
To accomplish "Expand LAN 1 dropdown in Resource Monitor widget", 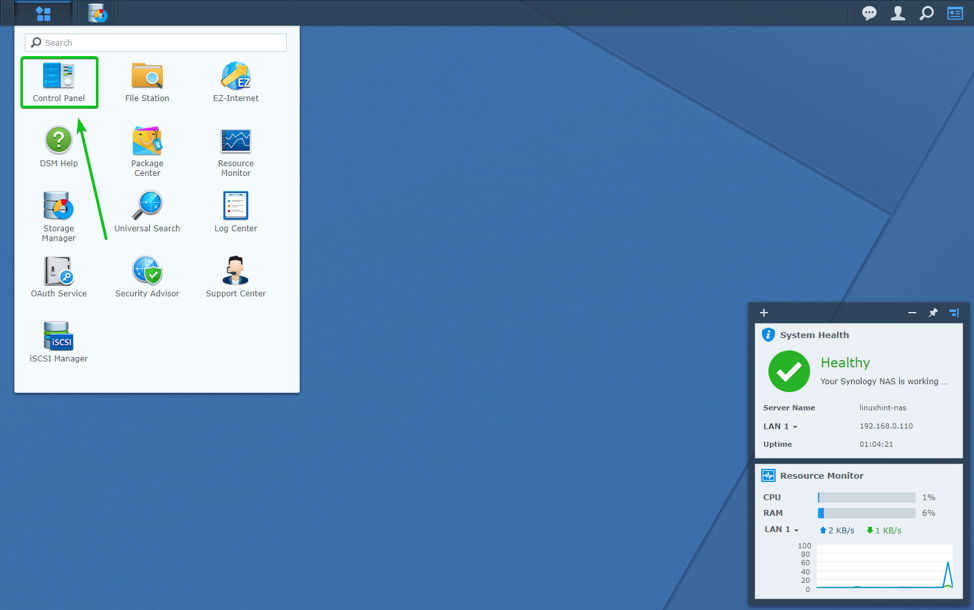I will [781, 529].
